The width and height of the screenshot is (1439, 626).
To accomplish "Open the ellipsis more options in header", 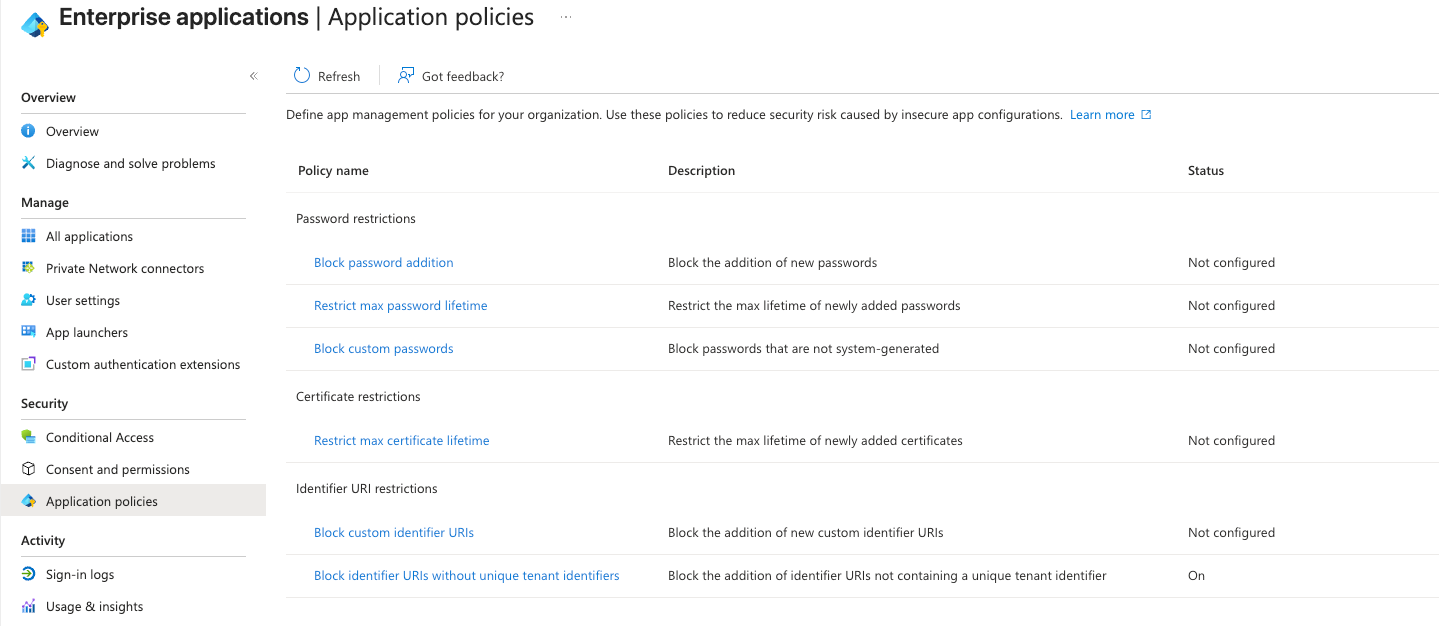I will (x=566, y=18).
